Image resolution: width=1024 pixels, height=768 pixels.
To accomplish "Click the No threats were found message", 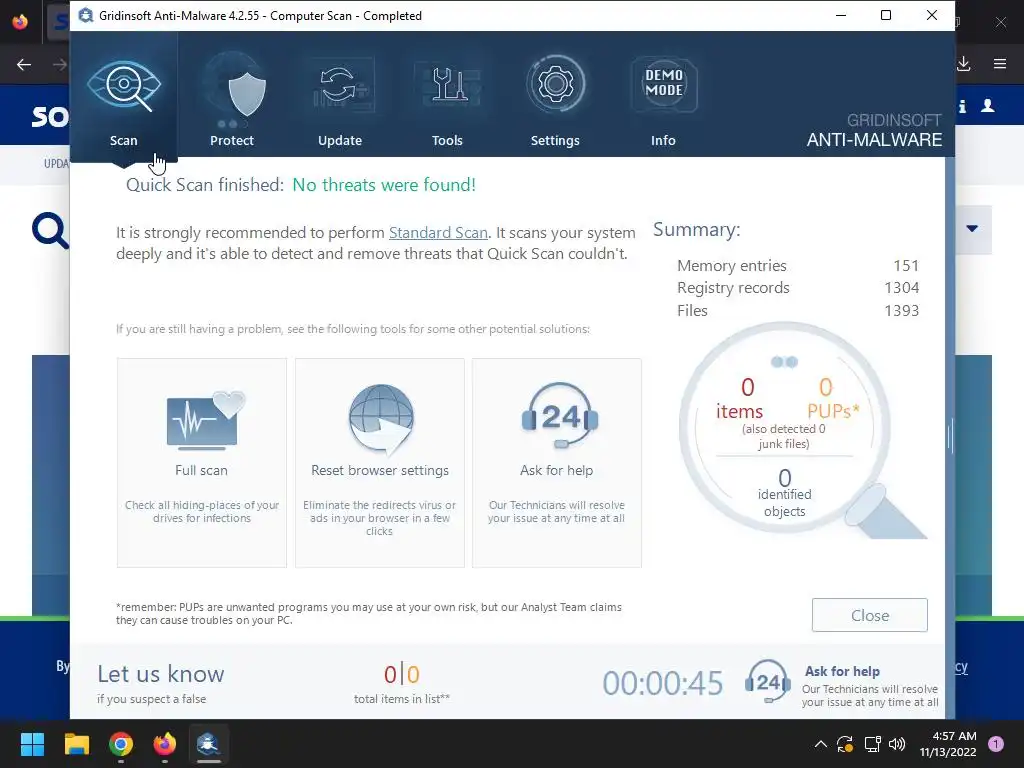I will point(384,185).
